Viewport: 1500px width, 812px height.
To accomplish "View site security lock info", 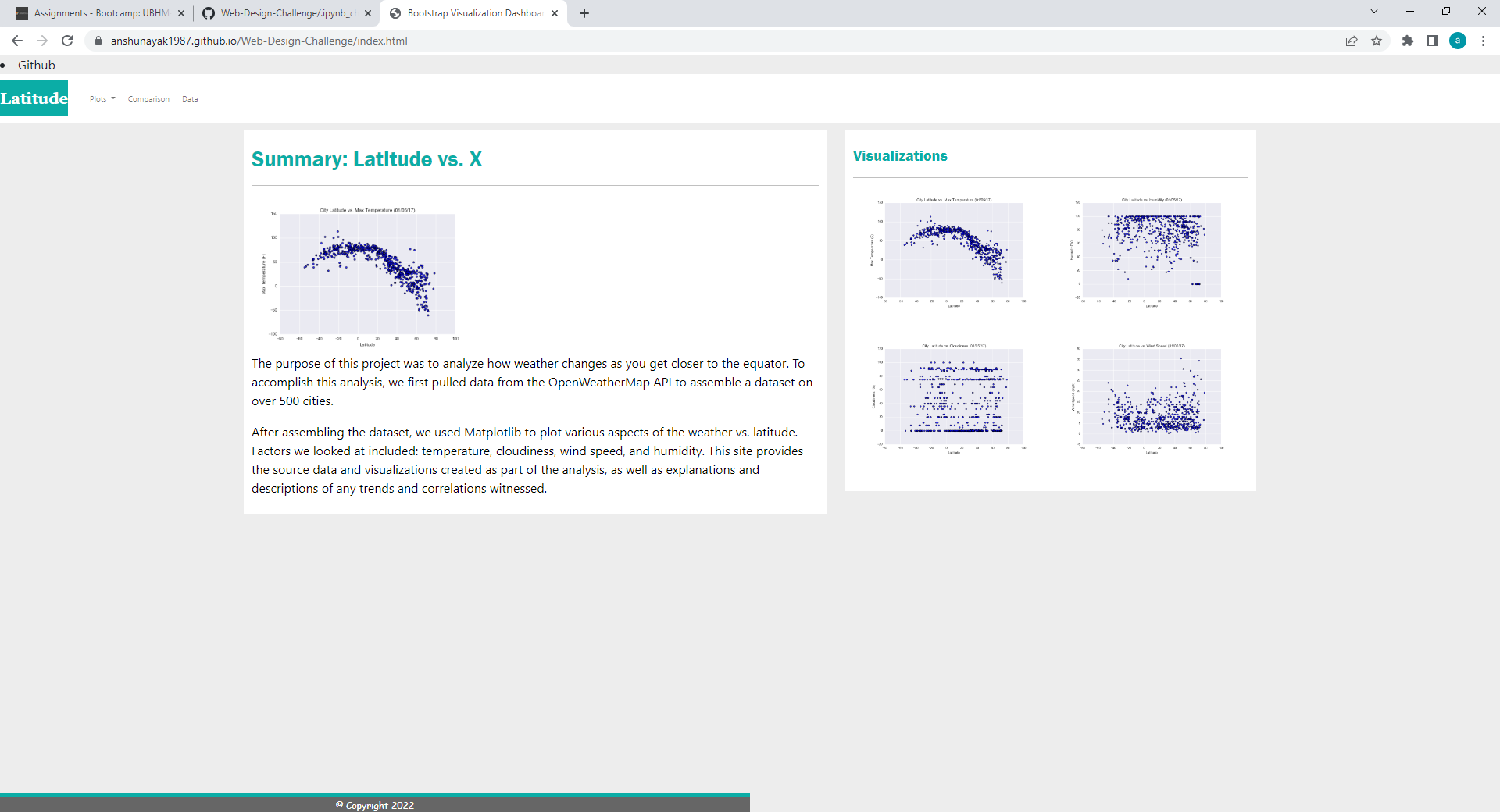I will coord(98,41).
